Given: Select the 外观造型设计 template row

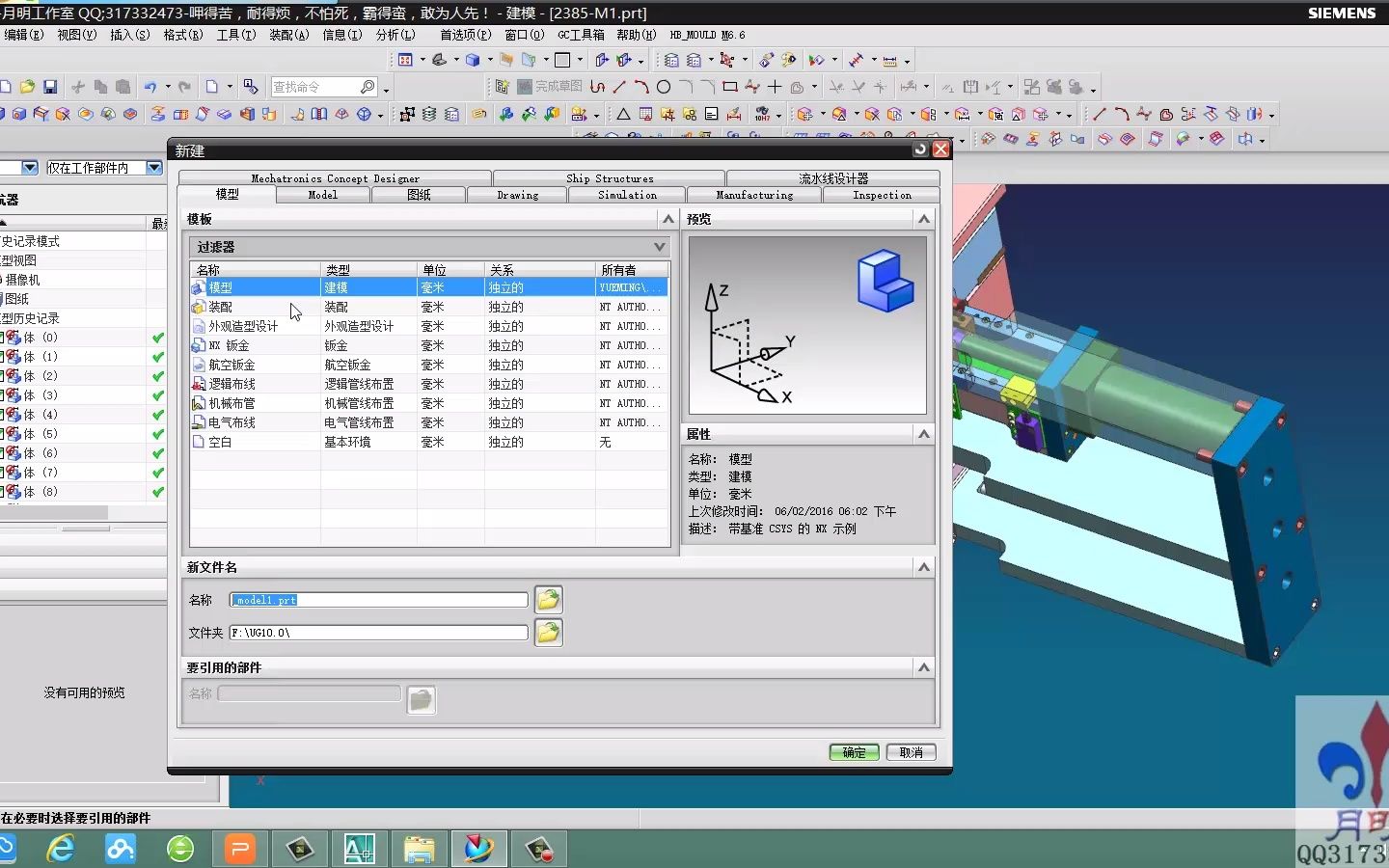Looking at the screenshot, I should [x=428, y=326].
